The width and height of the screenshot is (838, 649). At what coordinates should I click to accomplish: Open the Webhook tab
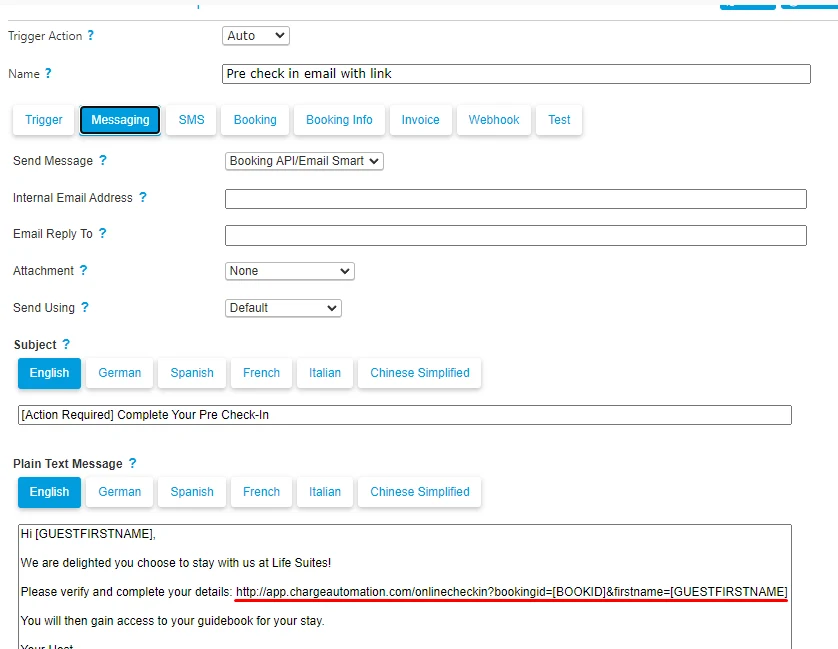point(494,120)
